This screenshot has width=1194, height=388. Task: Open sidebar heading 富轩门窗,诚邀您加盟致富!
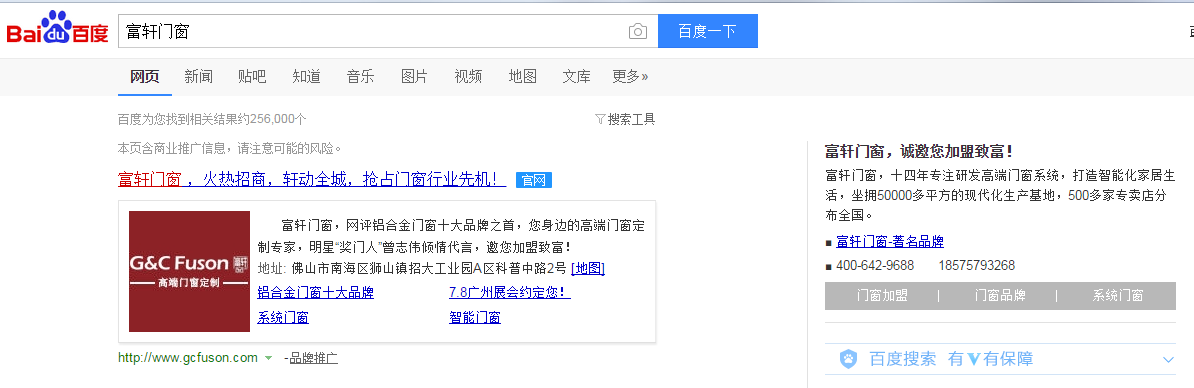coord(919,151)
